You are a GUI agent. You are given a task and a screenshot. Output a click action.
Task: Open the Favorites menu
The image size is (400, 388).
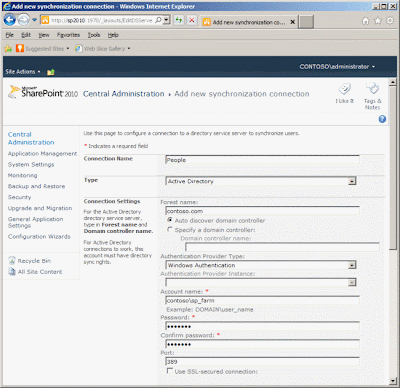point(68,35)
